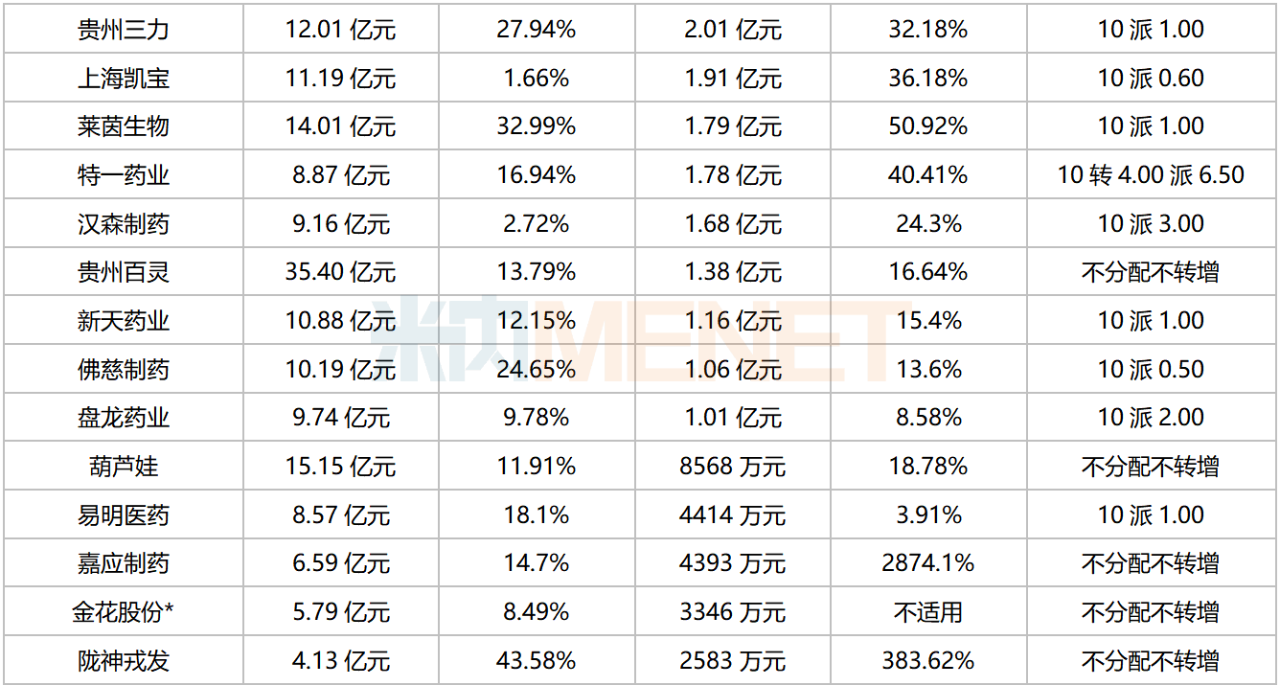
Task: Click the 2874.1% growth cell
Action: click(x=928, y=564)
